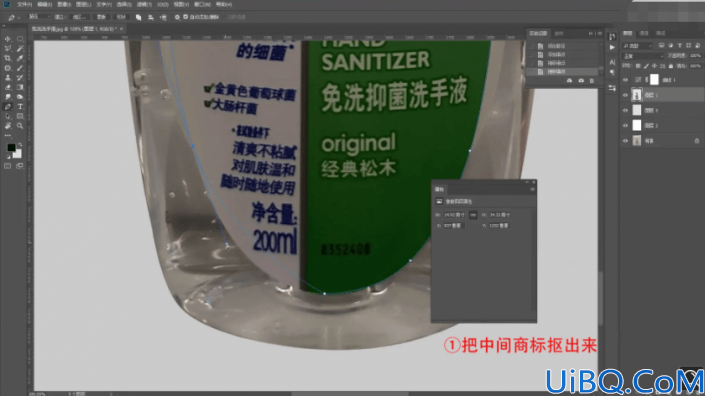Image resolution: width=705 pixels, height=396 pixels.
Task: Select the Eyedropper tool
Action: (x=20, y=58)
